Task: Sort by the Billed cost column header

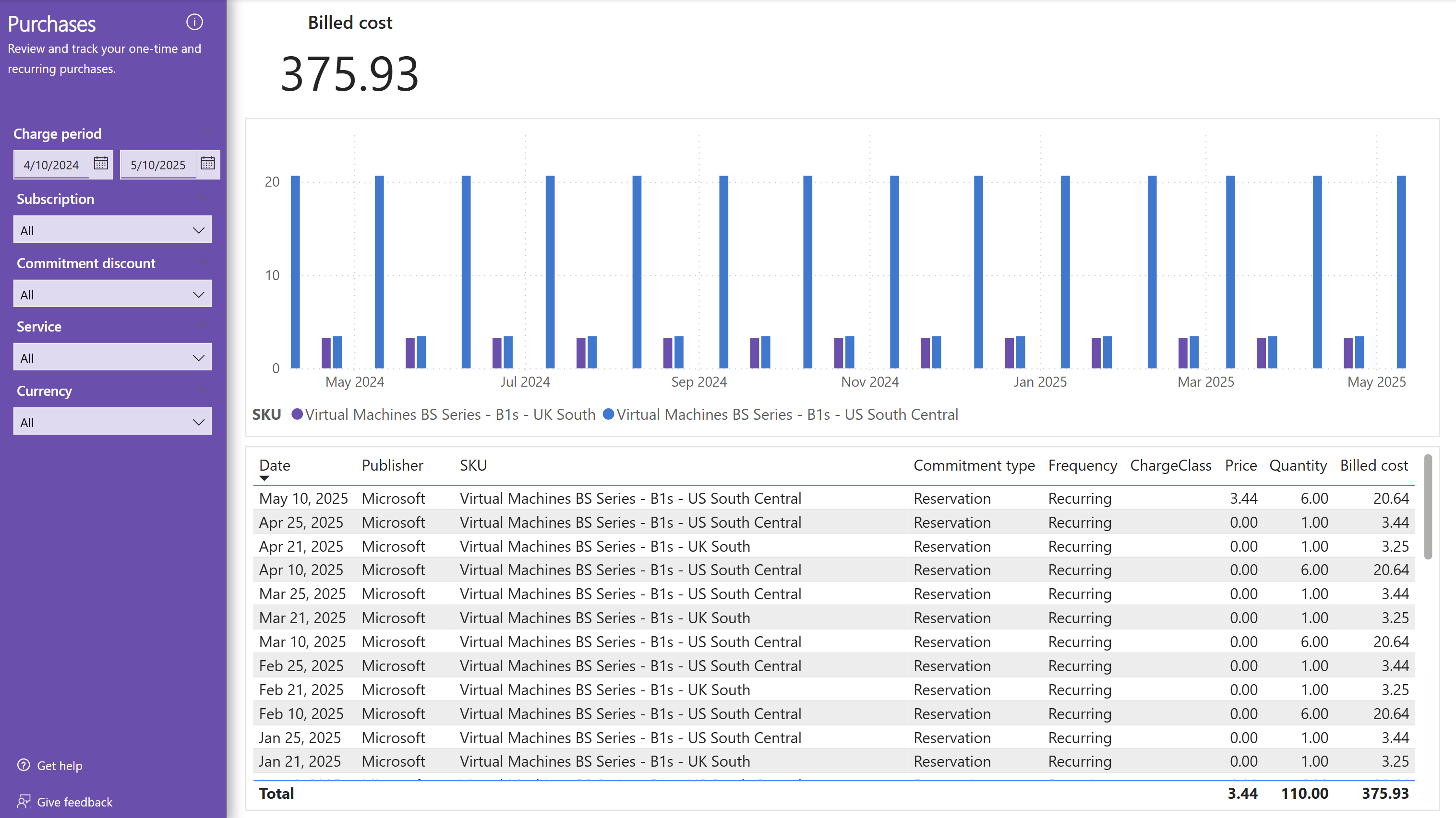Action: coord(1373,465)
